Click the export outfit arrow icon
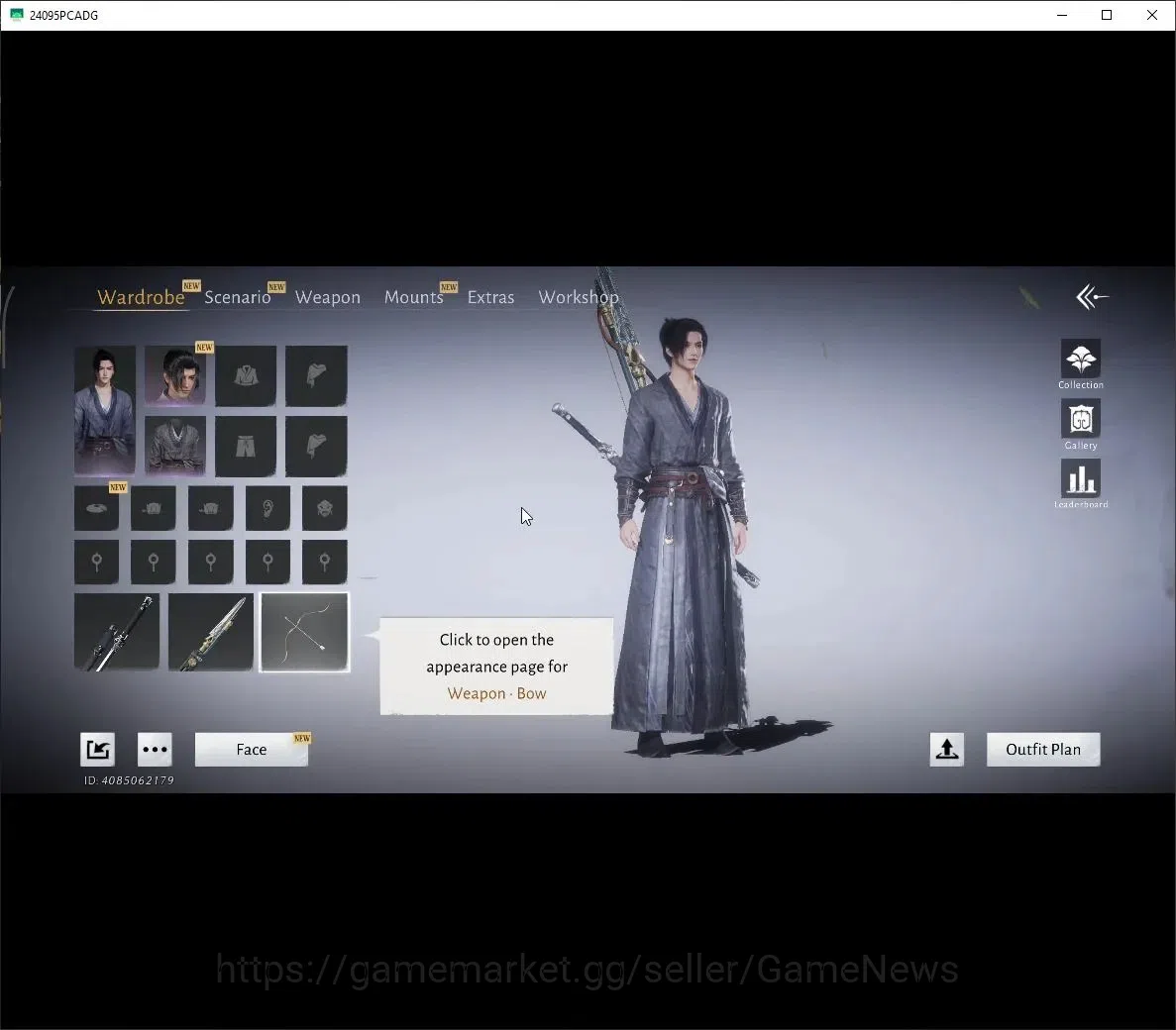This screenshot has height=1030, width=1176. [97, 749]
